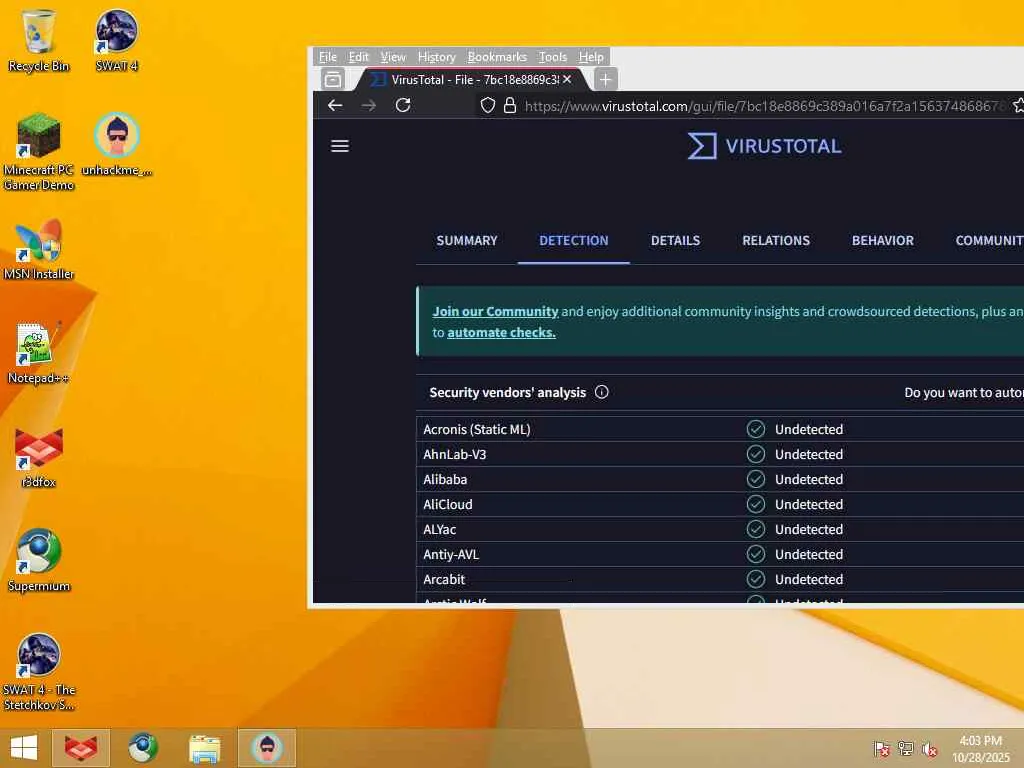The width and height of the screenshot is (1024, 768).
Task: Click the Antiy-AVL vendor name
Action: [x=451, y=554]
